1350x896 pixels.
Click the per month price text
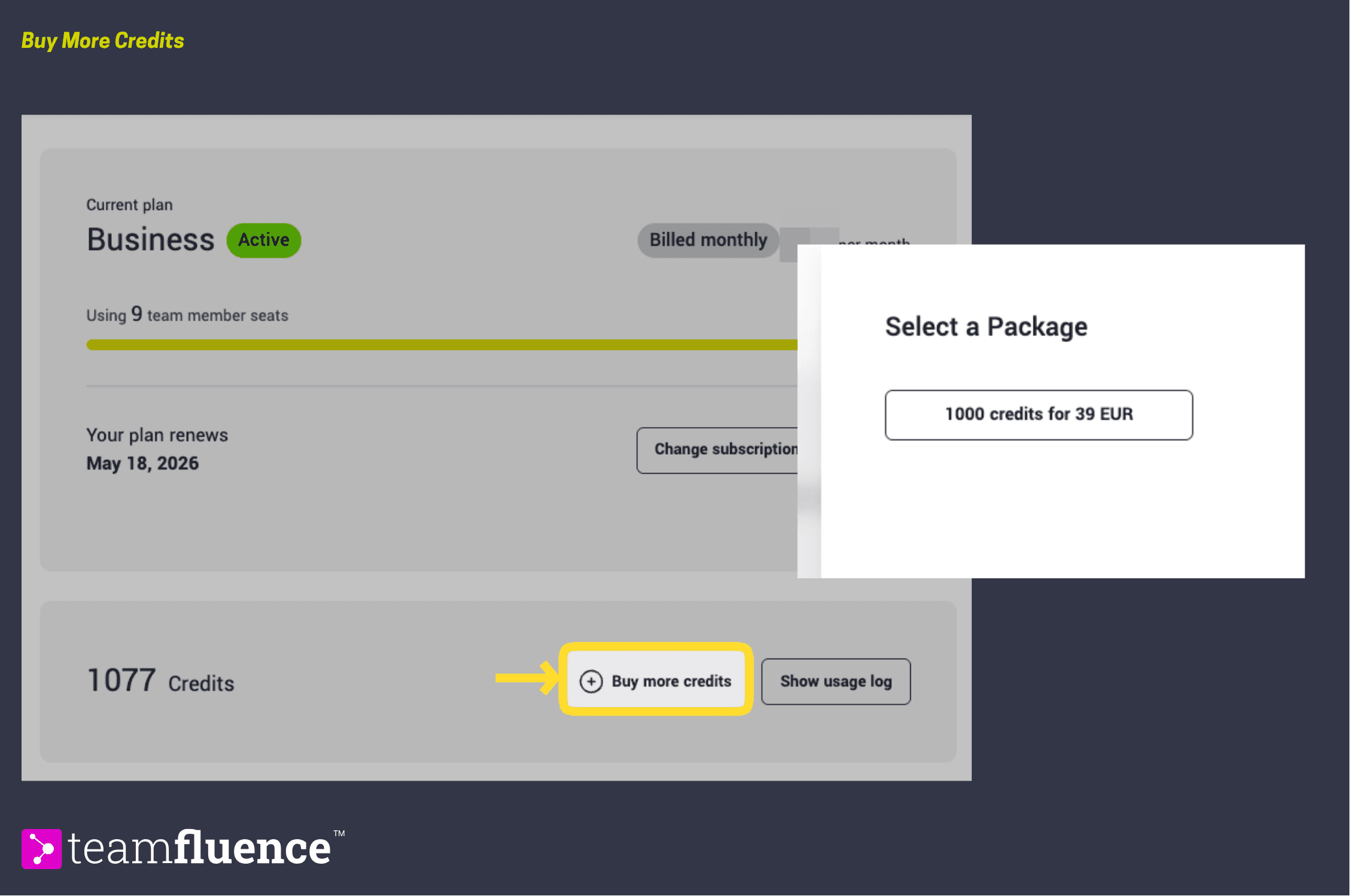point(874,240)
